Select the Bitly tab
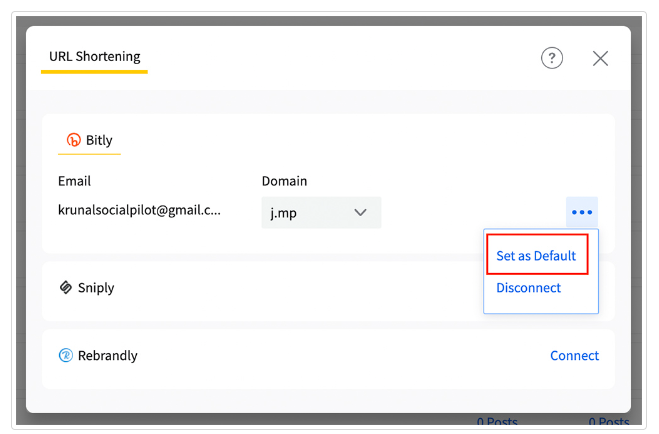The height and width of the screenshot is (434, 659). 90,140
